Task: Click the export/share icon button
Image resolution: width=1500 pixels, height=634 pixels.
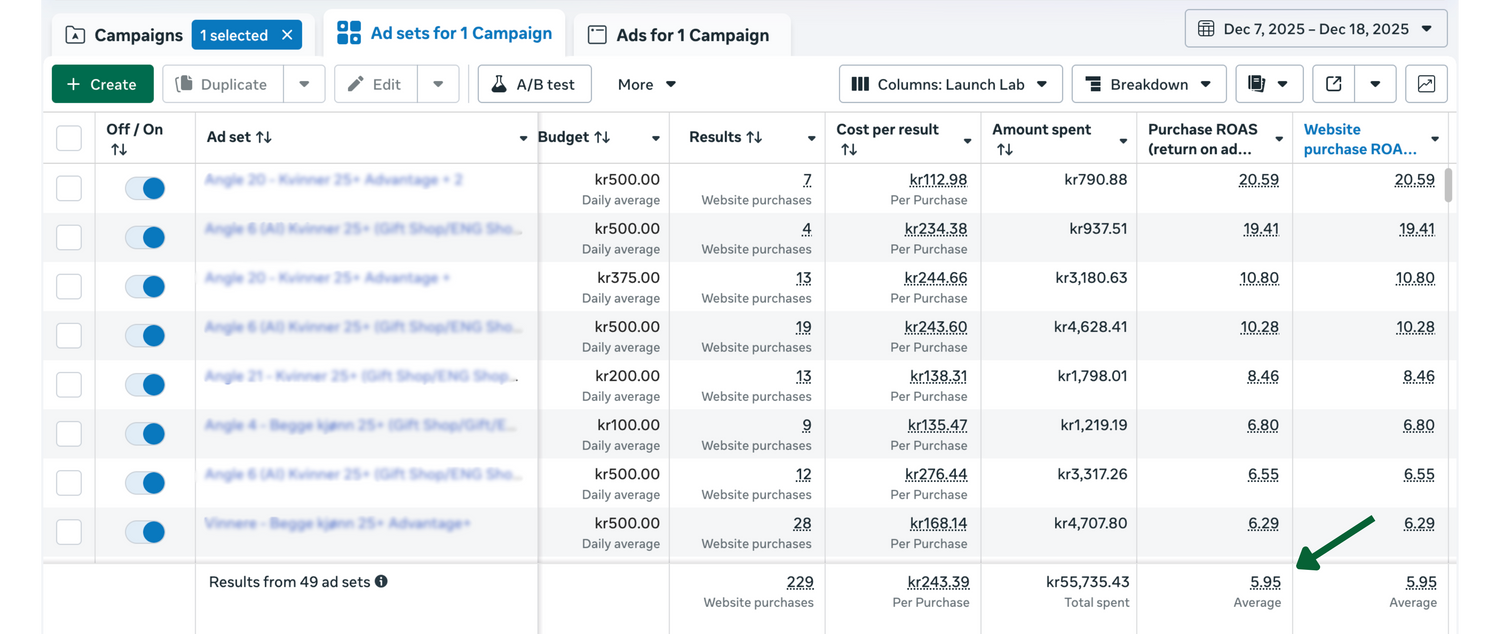Action: [1333, 84]
